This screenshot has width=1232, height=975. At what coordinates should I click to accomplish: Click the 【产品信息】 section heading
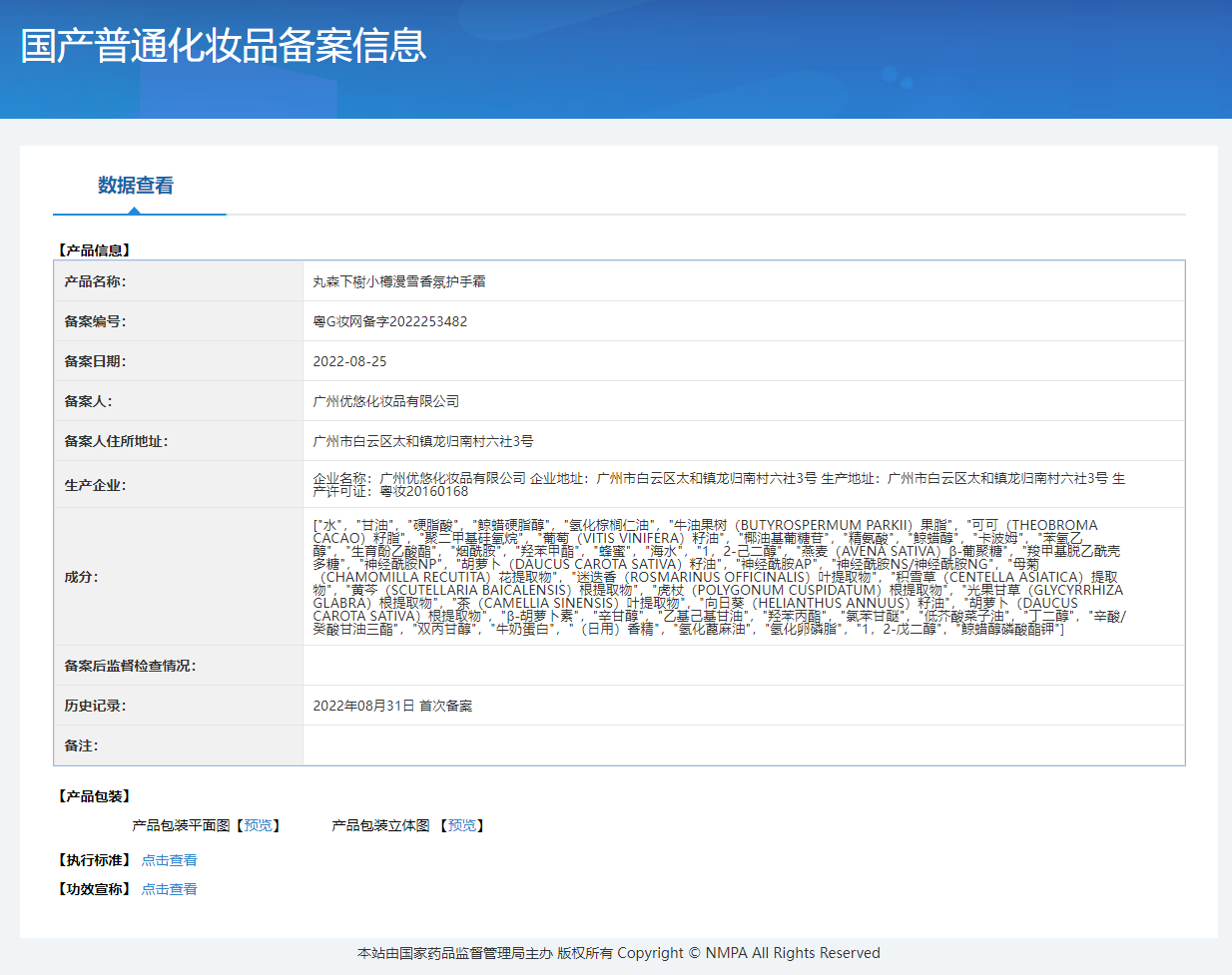95,250
